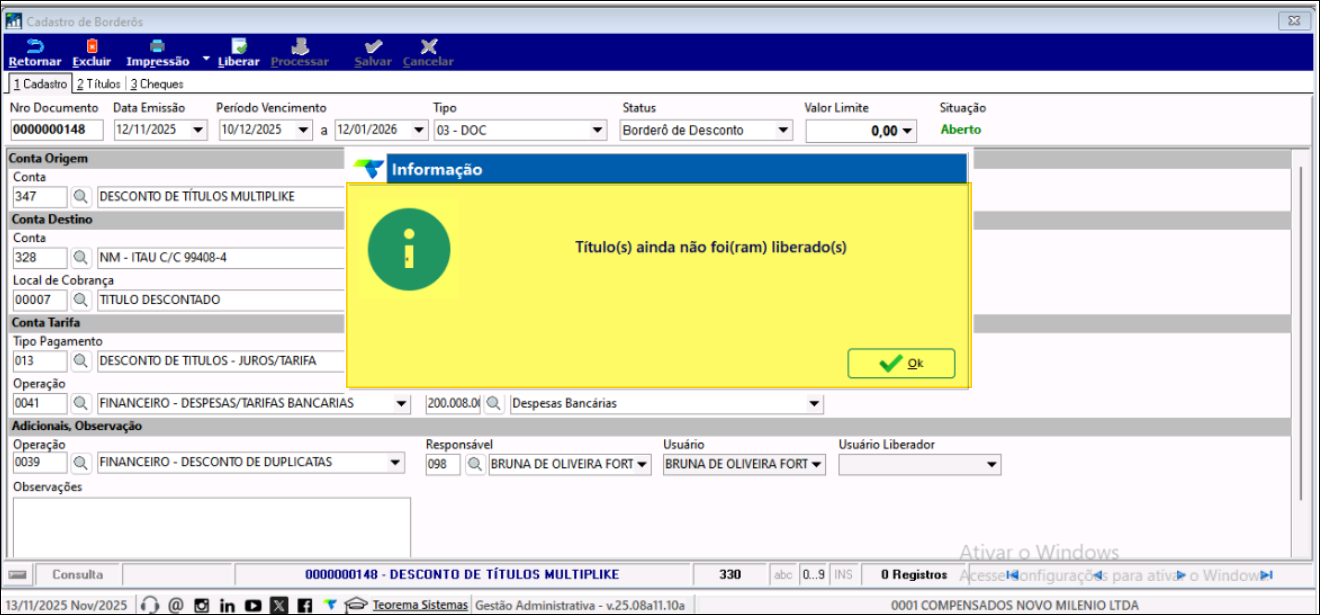Click search icon beside Local de Cobrança
Image resolution: width=1320 pixels, height=615 pixels.
tap(81, 299)
